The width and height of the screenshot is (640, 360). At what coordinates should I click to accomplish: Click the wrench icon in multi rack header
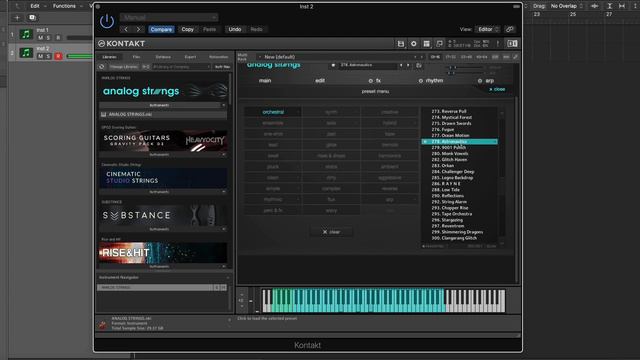[516, 57]
